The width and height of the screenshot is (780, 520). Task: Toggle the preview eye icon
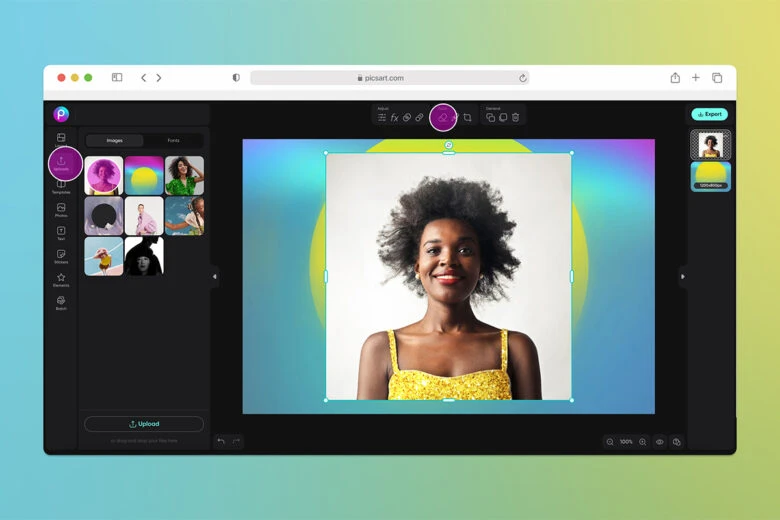tap(659, 441)
